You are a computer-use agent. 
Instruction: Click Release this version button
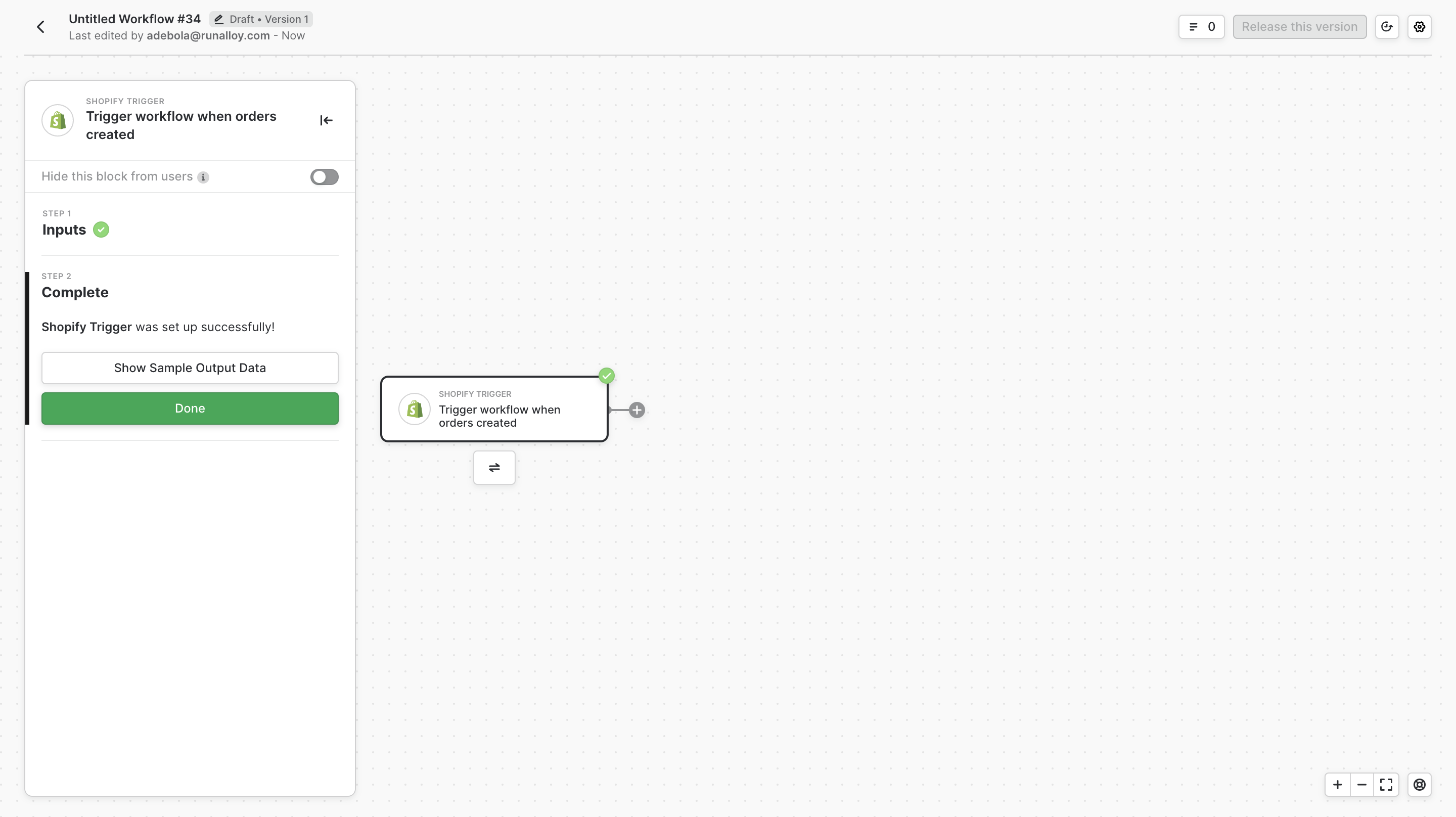click(1299, 27)
